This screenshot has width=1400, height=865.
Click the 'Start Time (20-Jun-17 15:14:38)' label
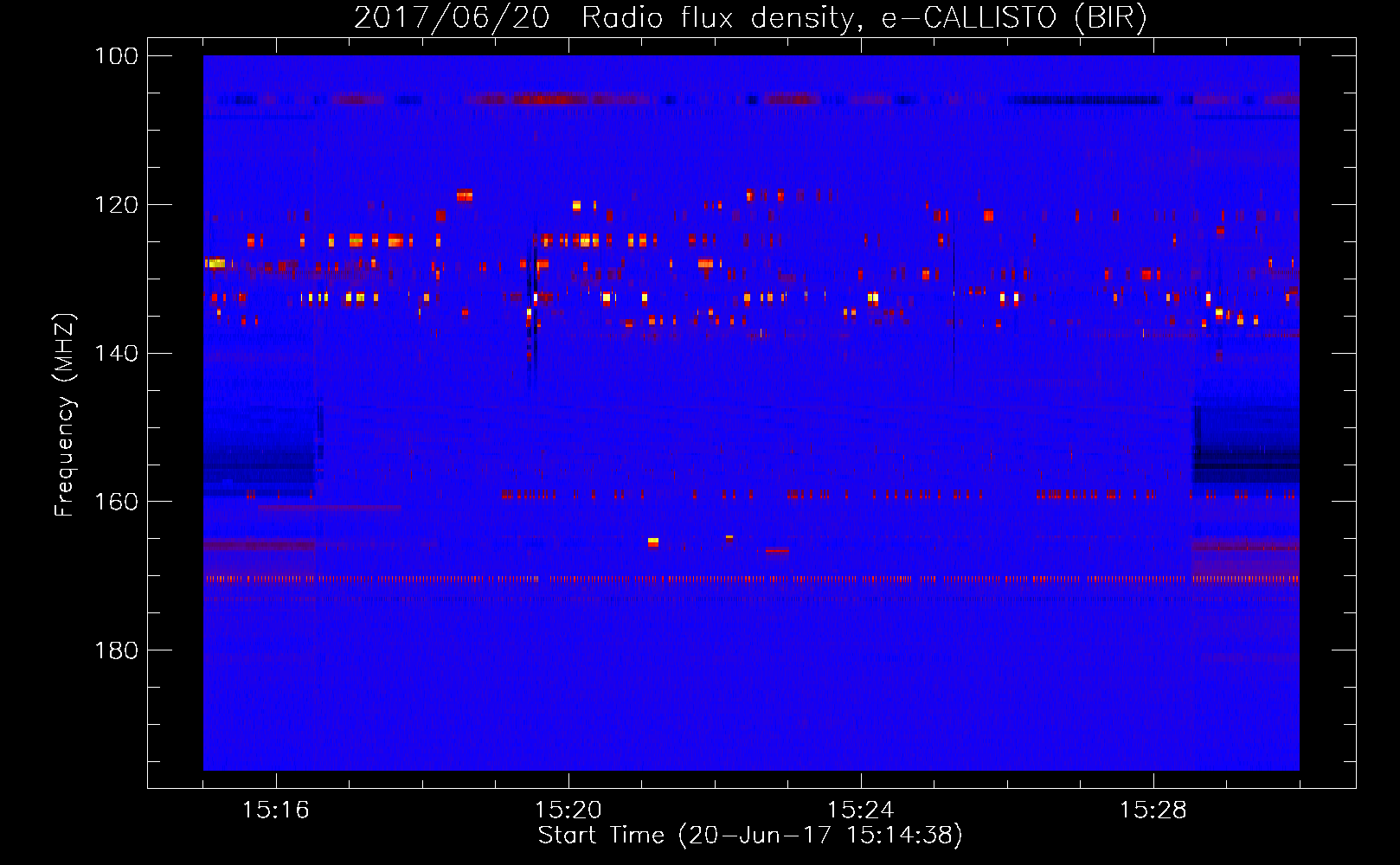pyautogui.click(x=750, y=836)
